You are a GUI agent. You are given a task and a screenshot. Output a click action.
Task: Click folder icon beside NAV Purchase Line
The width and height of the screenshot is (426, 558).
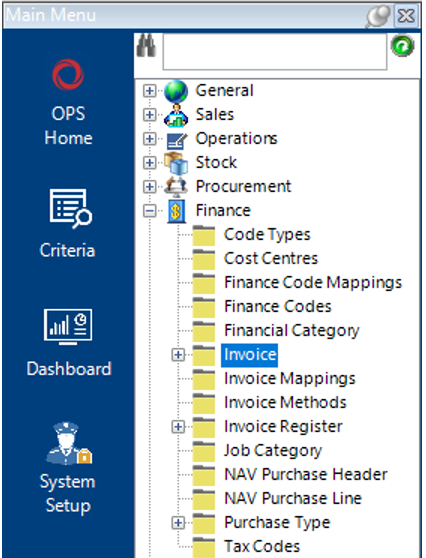coord(204,500)
